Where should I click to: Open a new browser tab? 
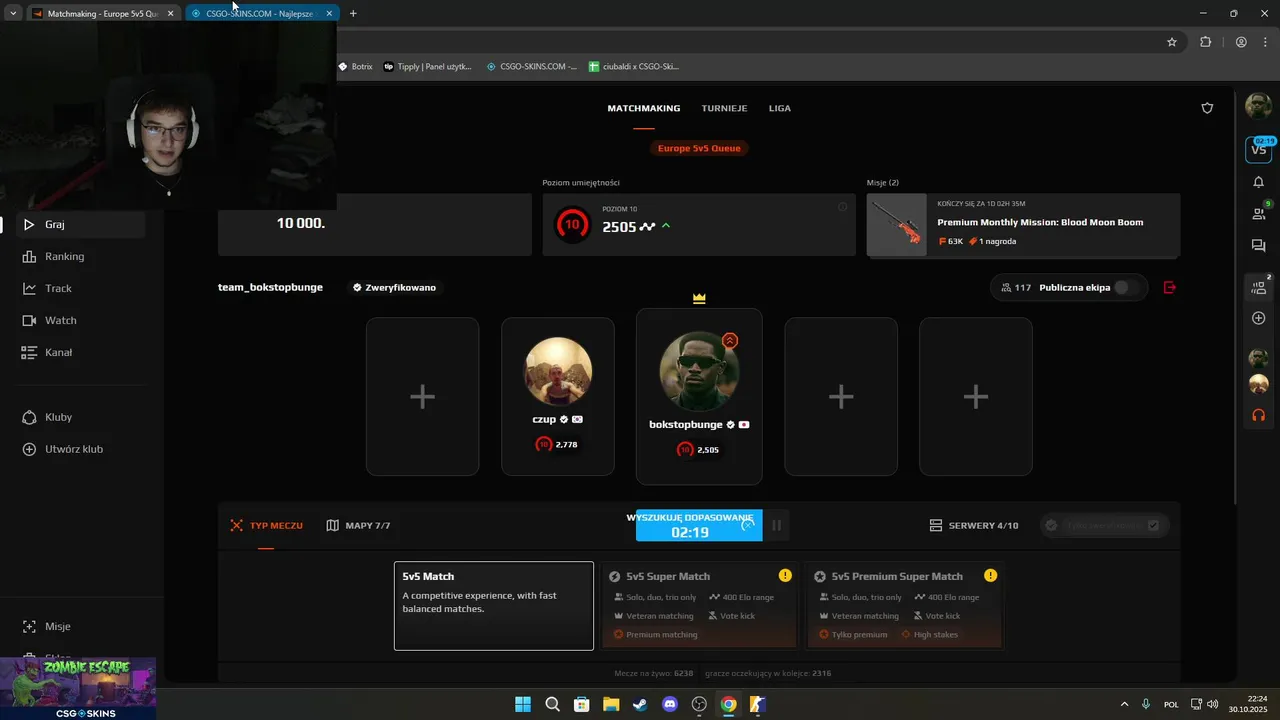[353, 14]
